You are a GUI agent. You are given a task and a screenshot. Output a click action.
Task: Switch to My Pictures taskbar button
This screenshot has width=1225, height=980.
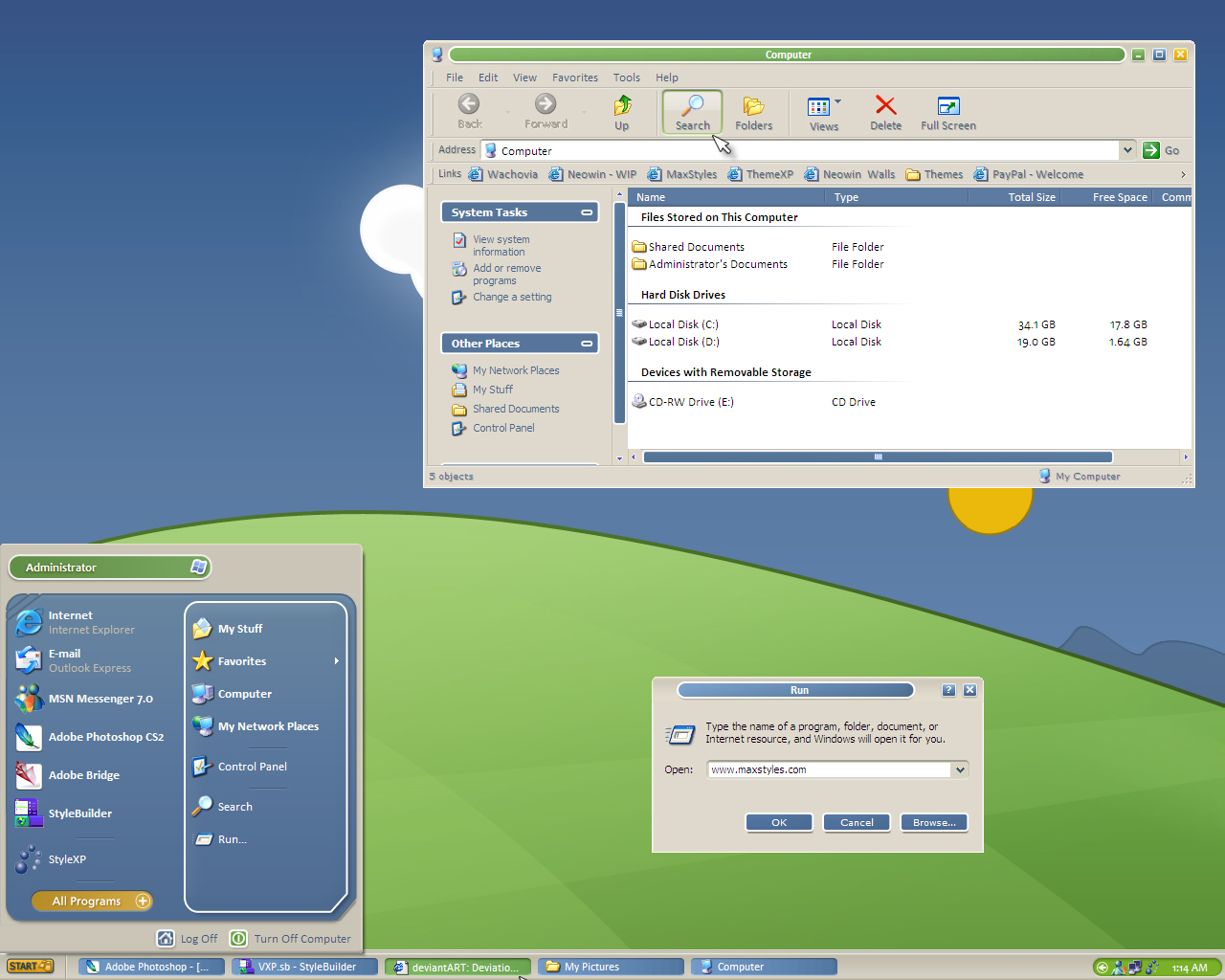(x=611, y=967)
